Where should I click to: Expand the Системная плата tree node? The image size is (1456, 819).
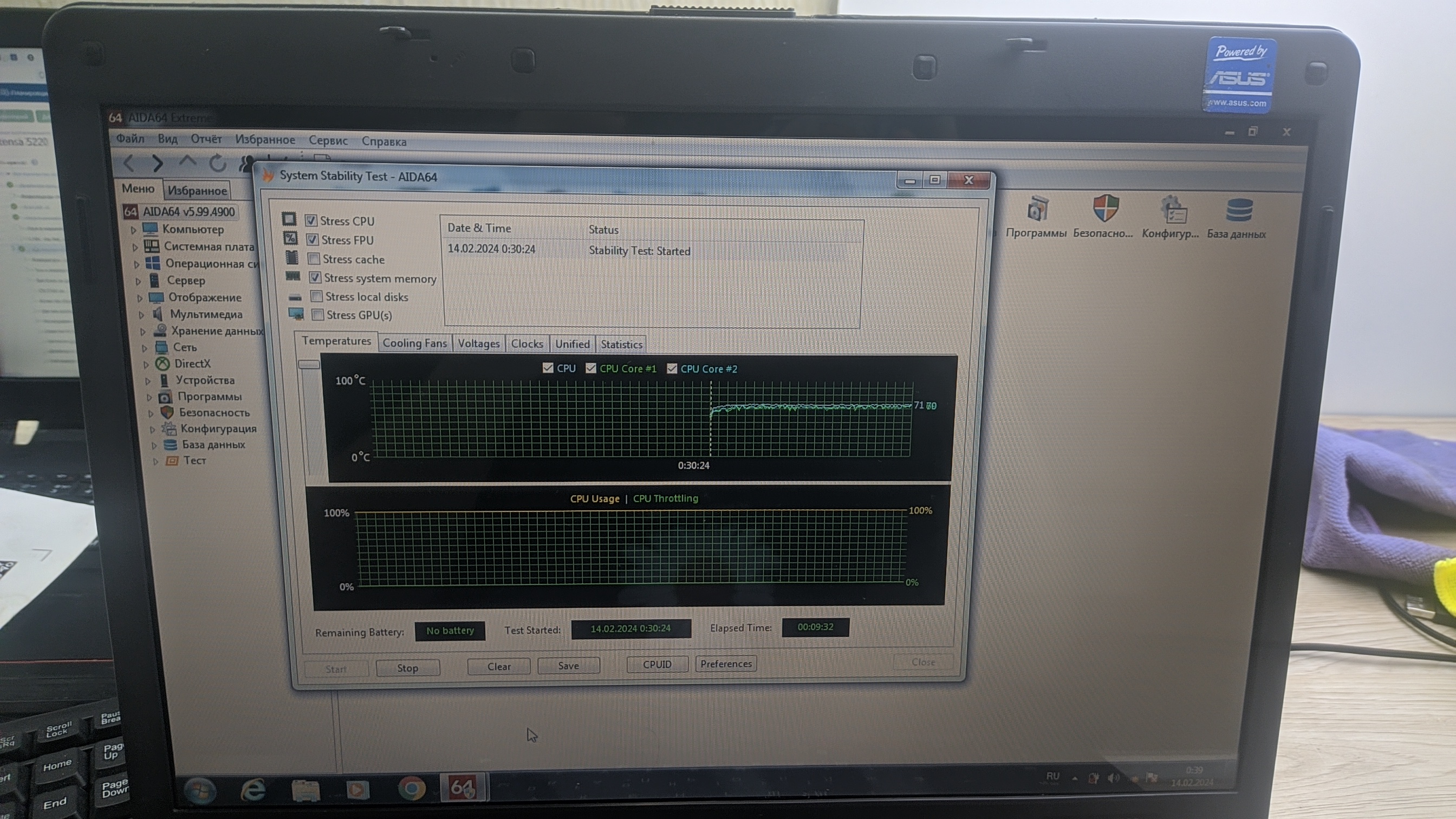pos(135,247)
